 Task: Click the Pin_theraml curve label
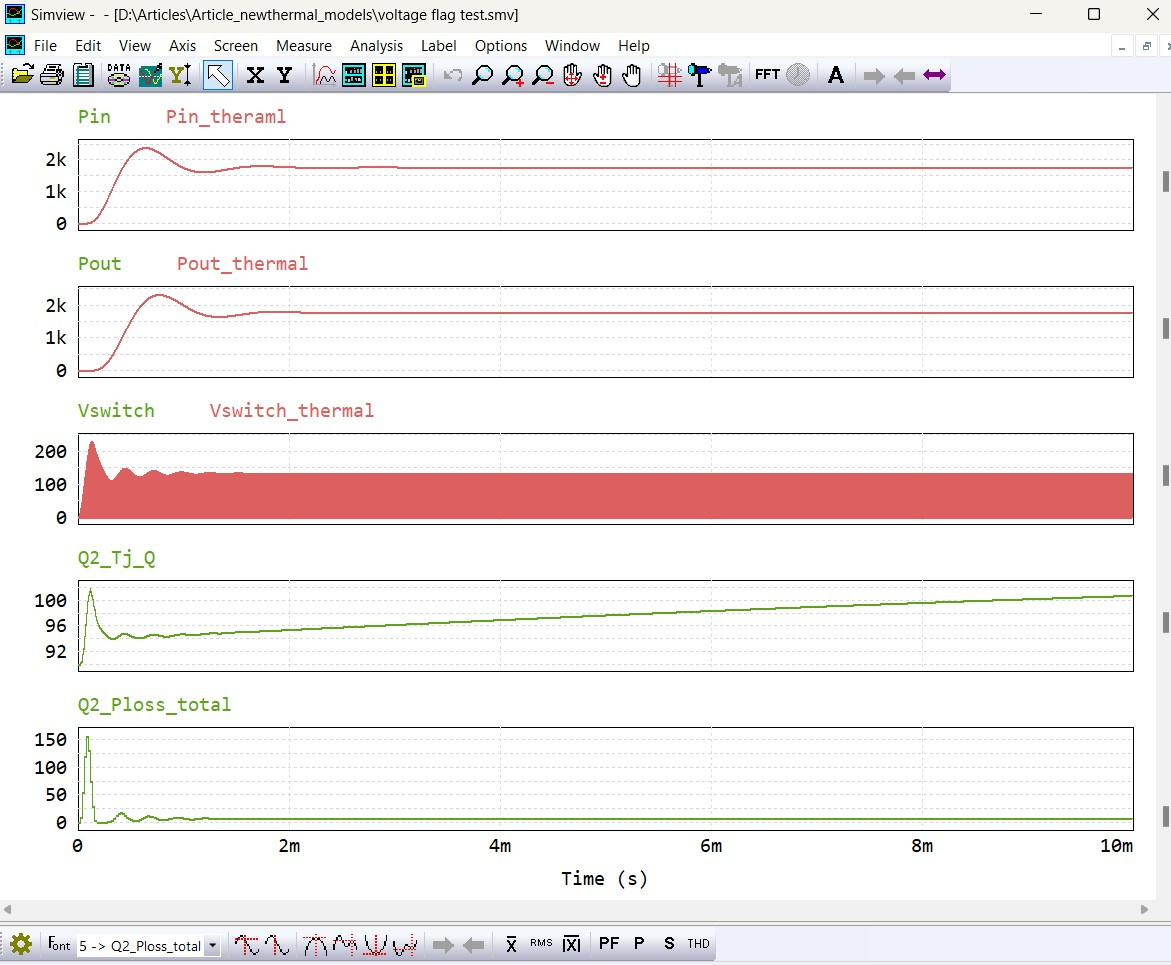(x=226, y=117)
